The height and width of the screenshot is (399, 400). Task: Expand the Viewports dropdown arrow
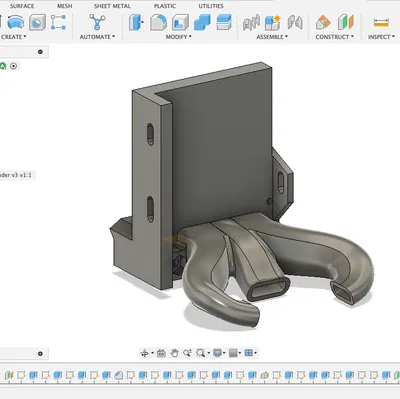[x=256, y=353]
